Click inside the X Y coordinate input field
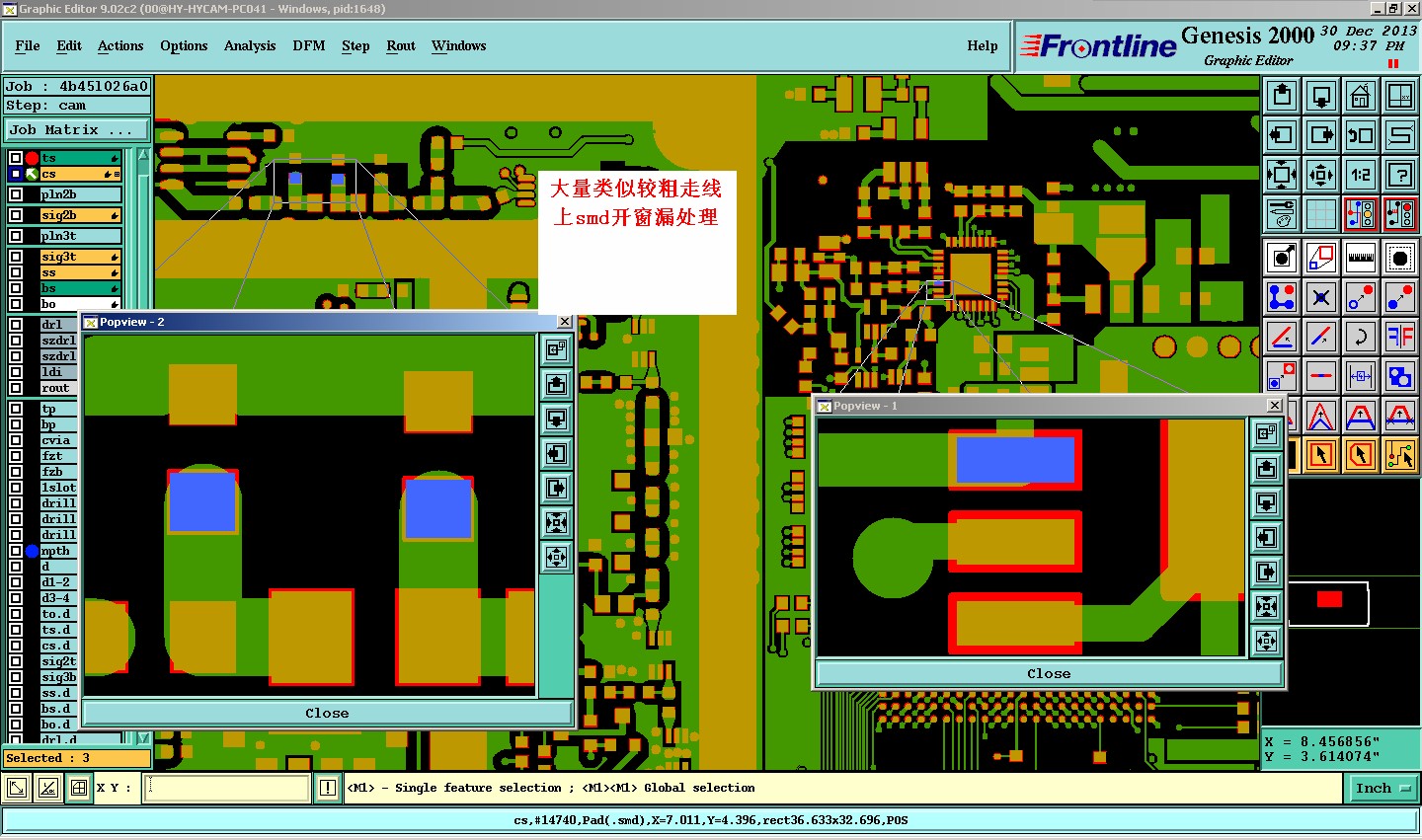 pyautogui.click(x=228, y=788)
